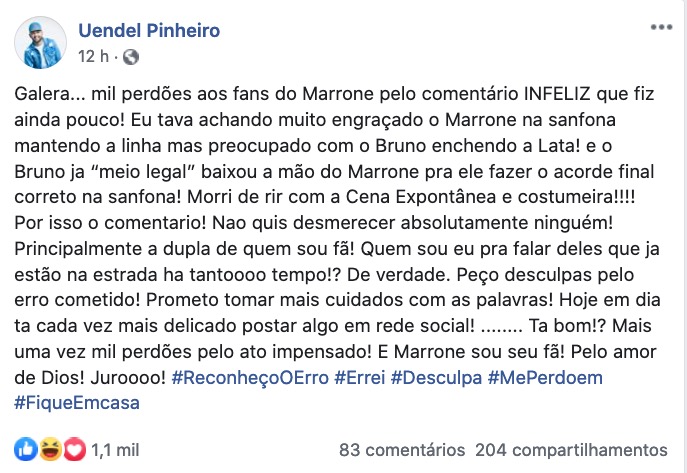Click the blue Like reaction icon

27,449
